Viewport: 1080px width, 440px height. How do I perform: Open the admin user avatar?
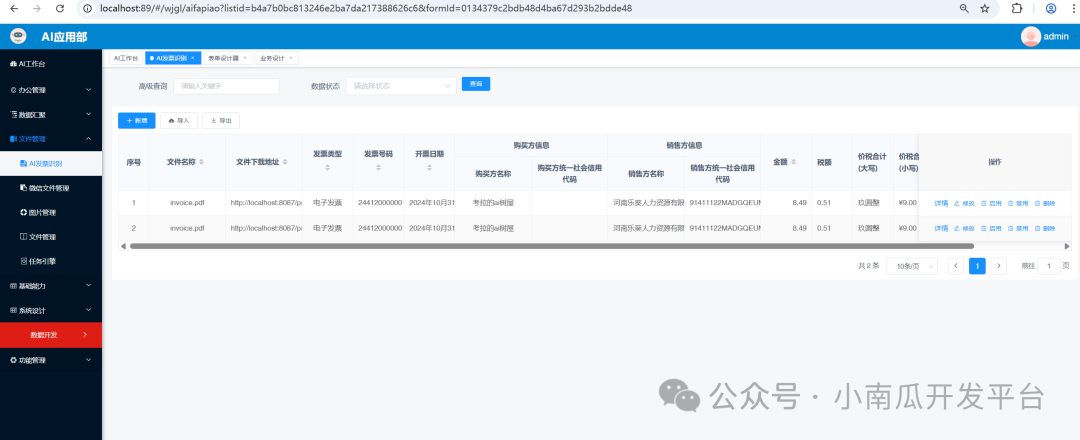1031,36
